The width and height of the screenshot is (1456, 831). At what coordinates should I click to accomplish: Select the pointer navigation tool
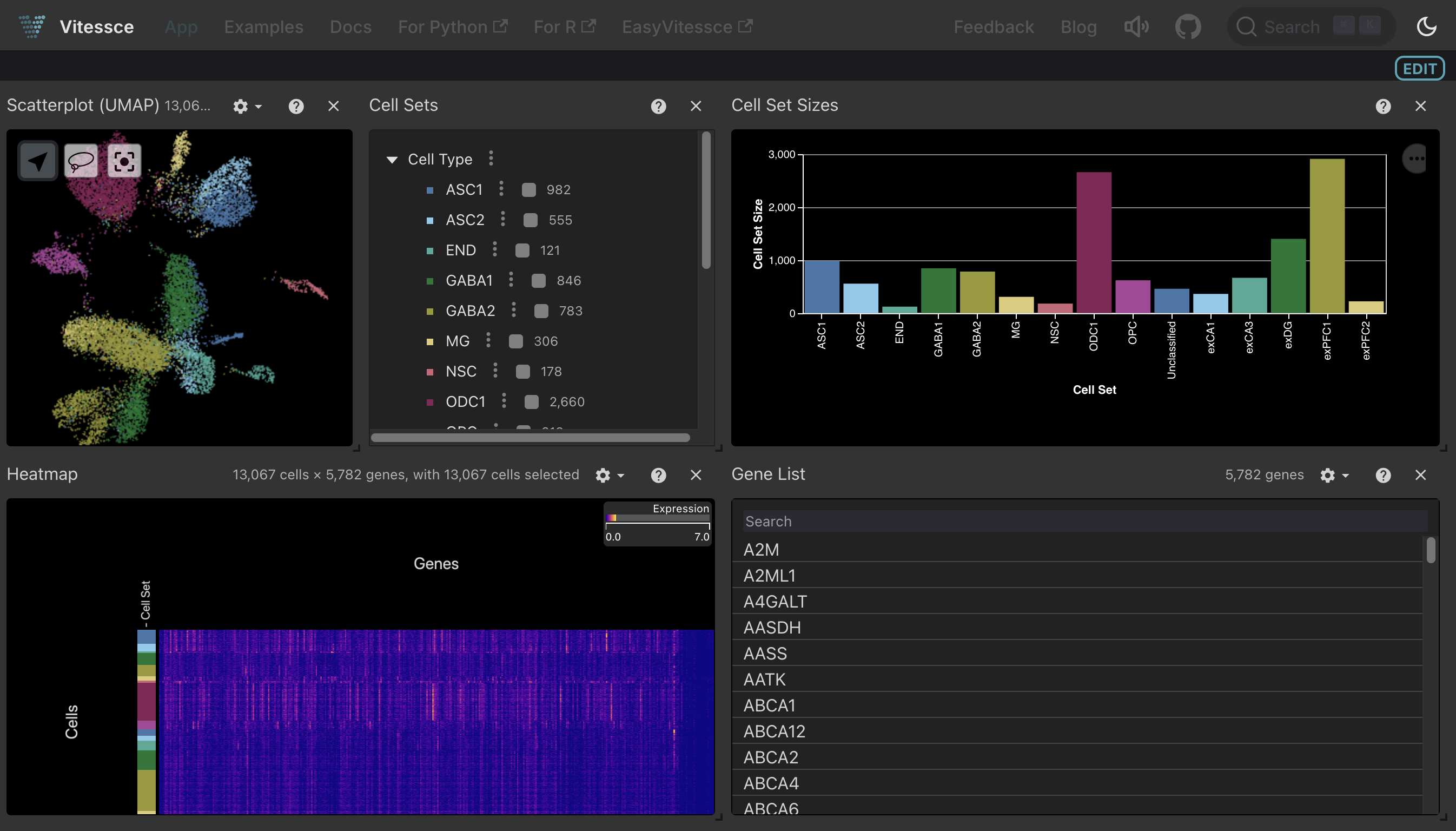tap(38, 161)
